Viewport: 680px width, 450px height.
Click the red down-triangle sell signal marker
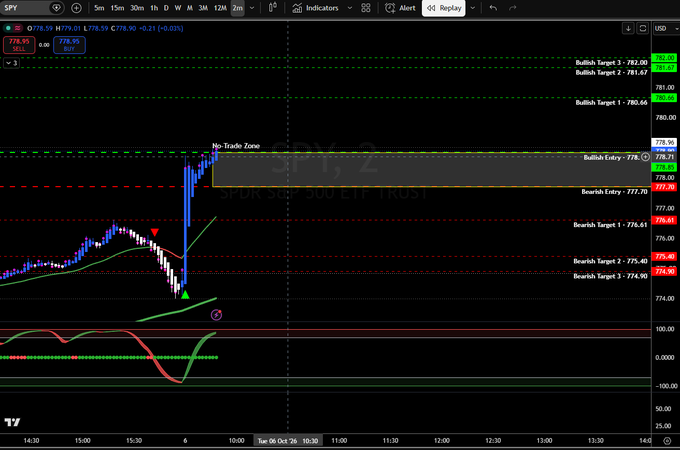click(155, 232)
